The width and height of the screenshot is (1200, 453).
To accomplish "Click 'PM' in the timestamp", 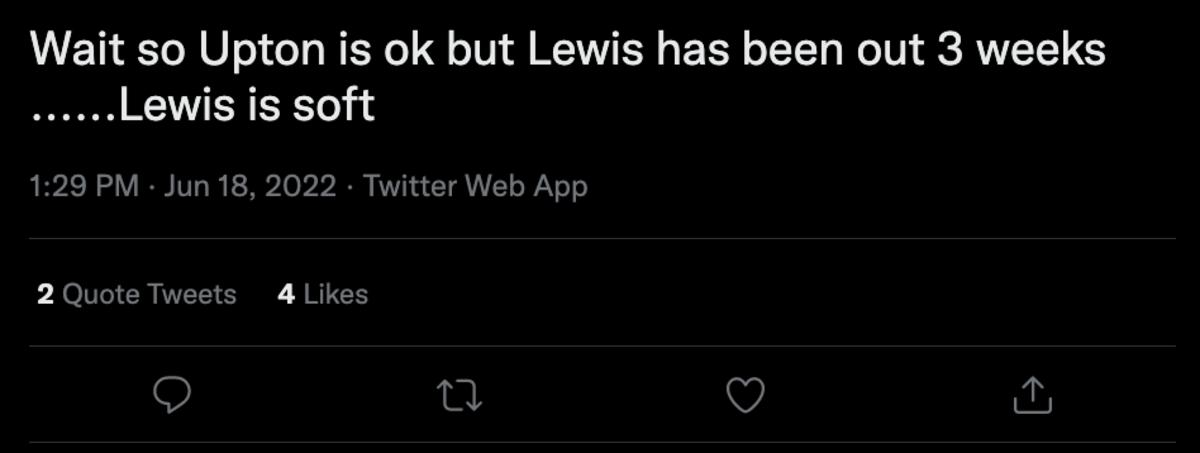I will click(x=117, y=186).
